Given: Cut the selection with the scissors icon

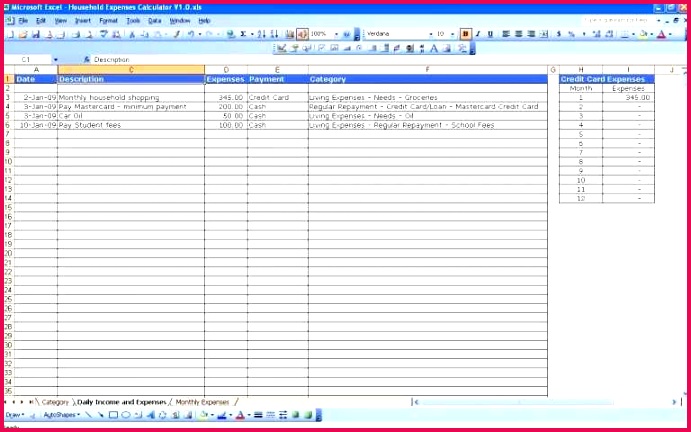Looking at the screenshot, I should 132,34.
